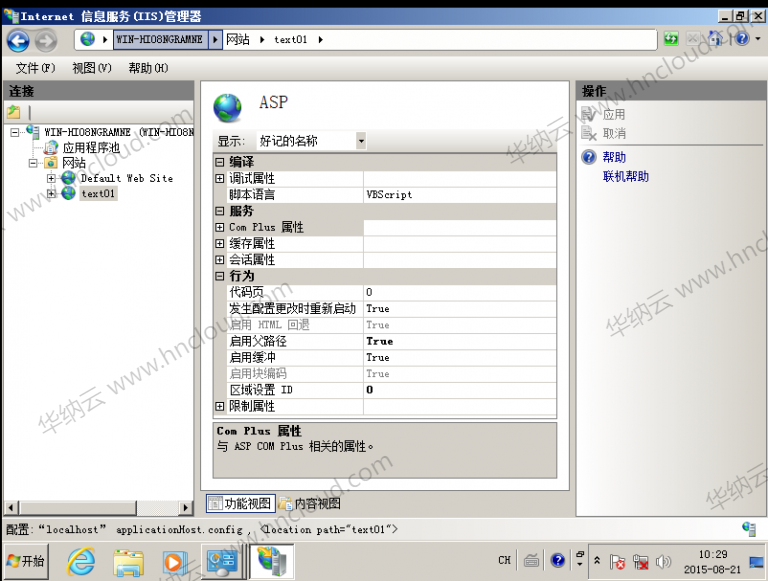Viewport: 768px width, 581px height.
Task: Collapse the 网站 tree node
Action: click(33, 163)
